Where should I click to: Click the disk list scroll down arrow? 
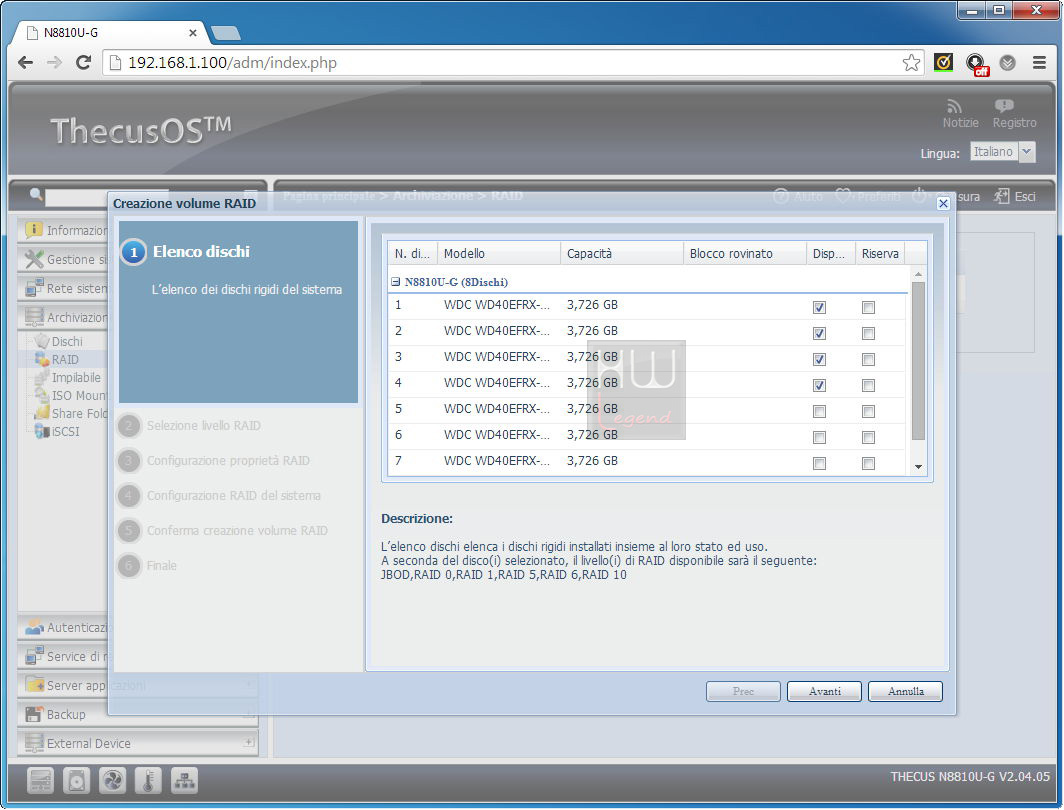coord(918,467)
